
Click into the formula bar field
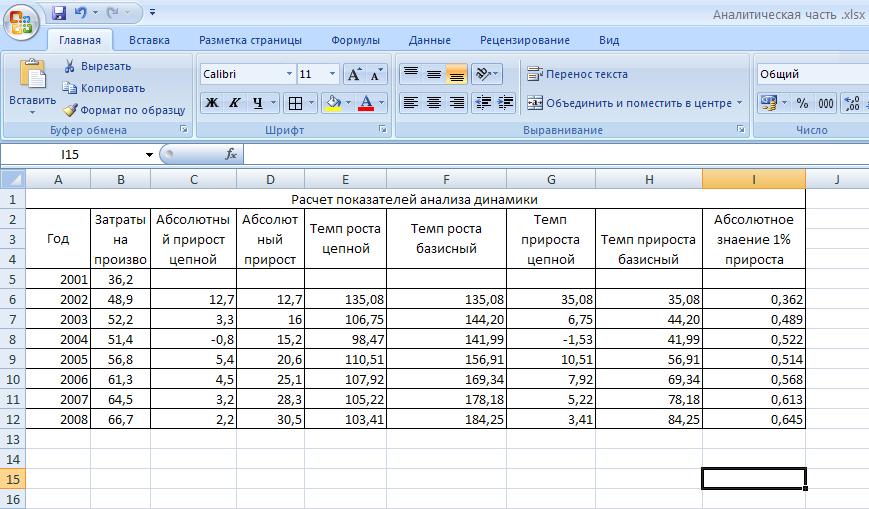coord(556,155)
